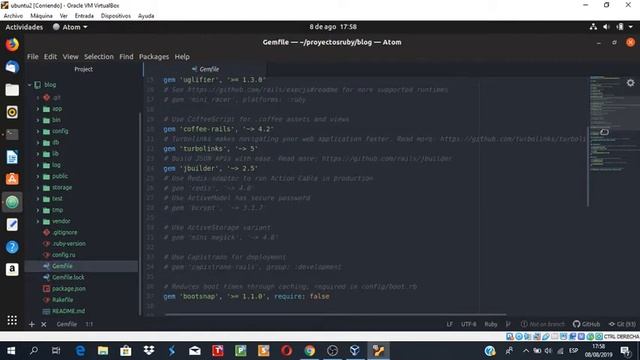Open Dropbox in the Windows taskbar
The image size is (640, 360).
pyautogui.click(x=149, y=351)
